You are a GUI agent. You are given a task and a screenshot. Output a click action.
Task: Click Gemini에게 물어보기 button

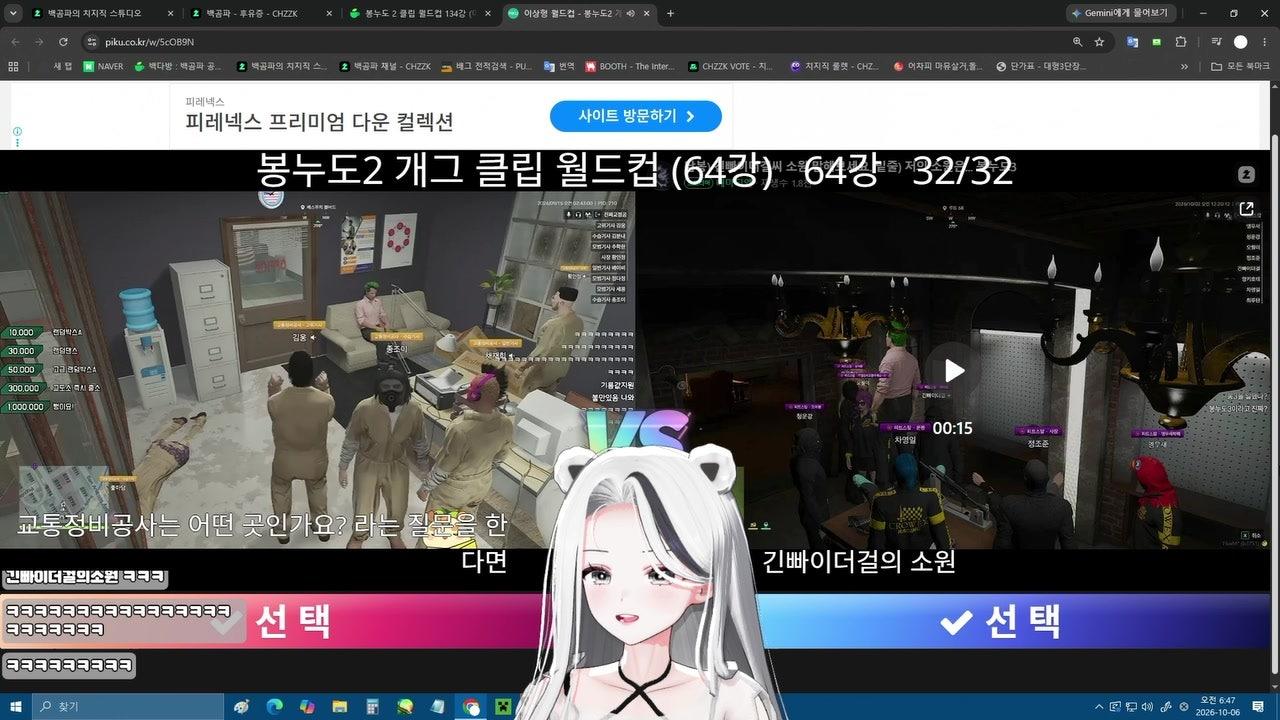[1121, 13]
